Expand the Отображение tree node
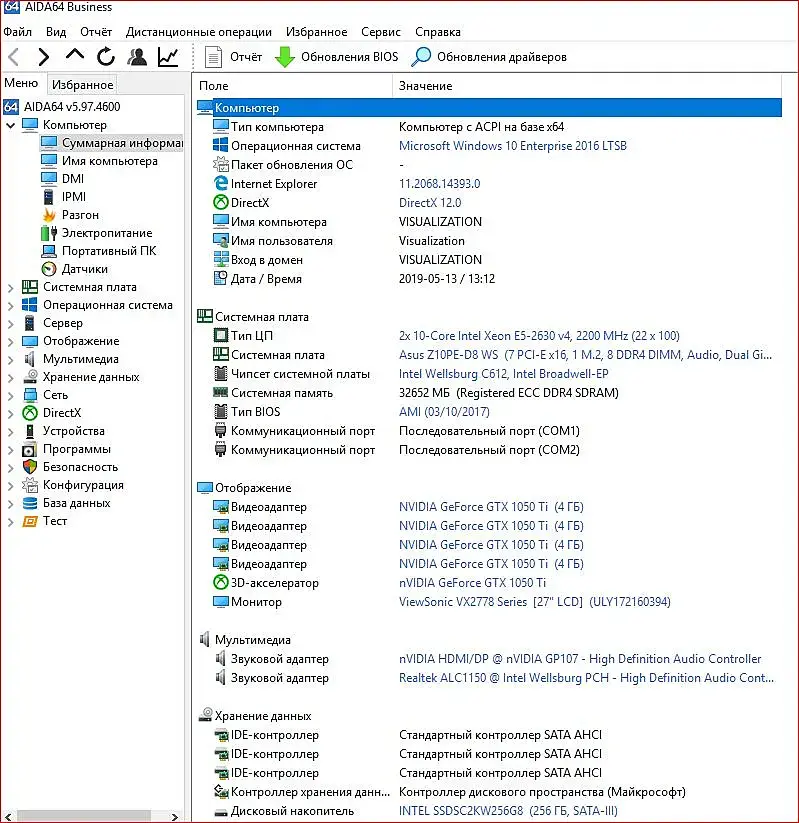 click(10, 342)
